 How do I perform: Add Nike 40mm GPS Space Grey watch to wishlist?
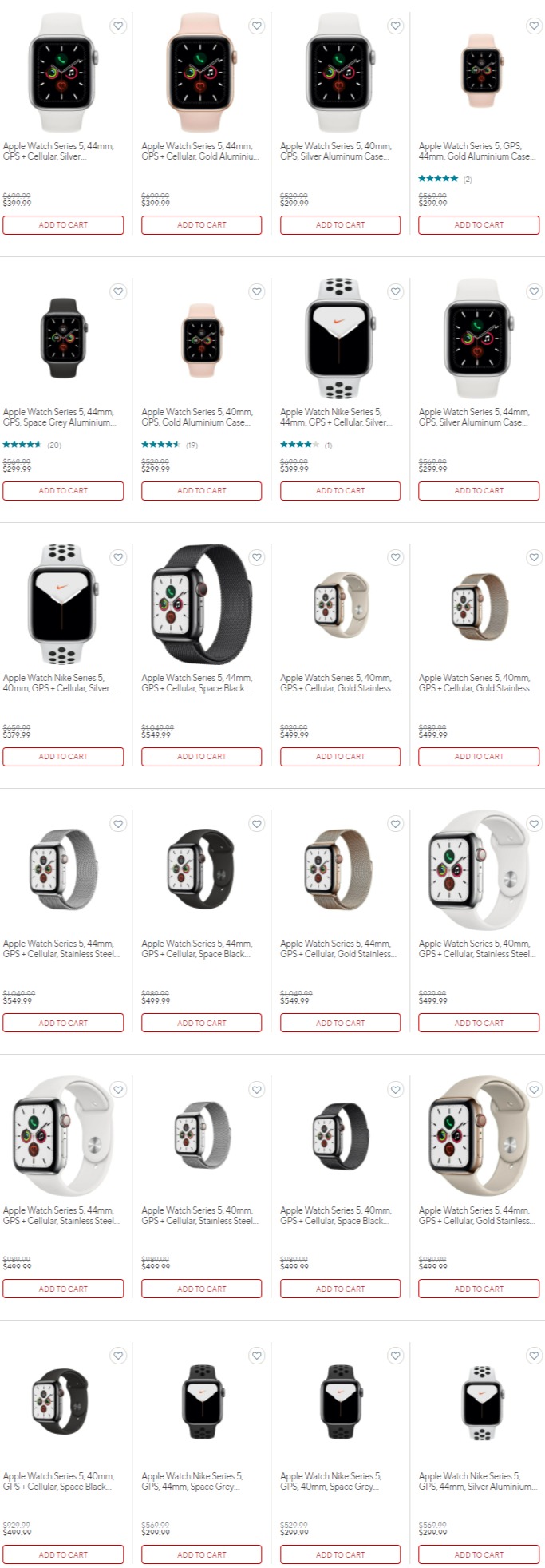click(x=395, y=1355)
